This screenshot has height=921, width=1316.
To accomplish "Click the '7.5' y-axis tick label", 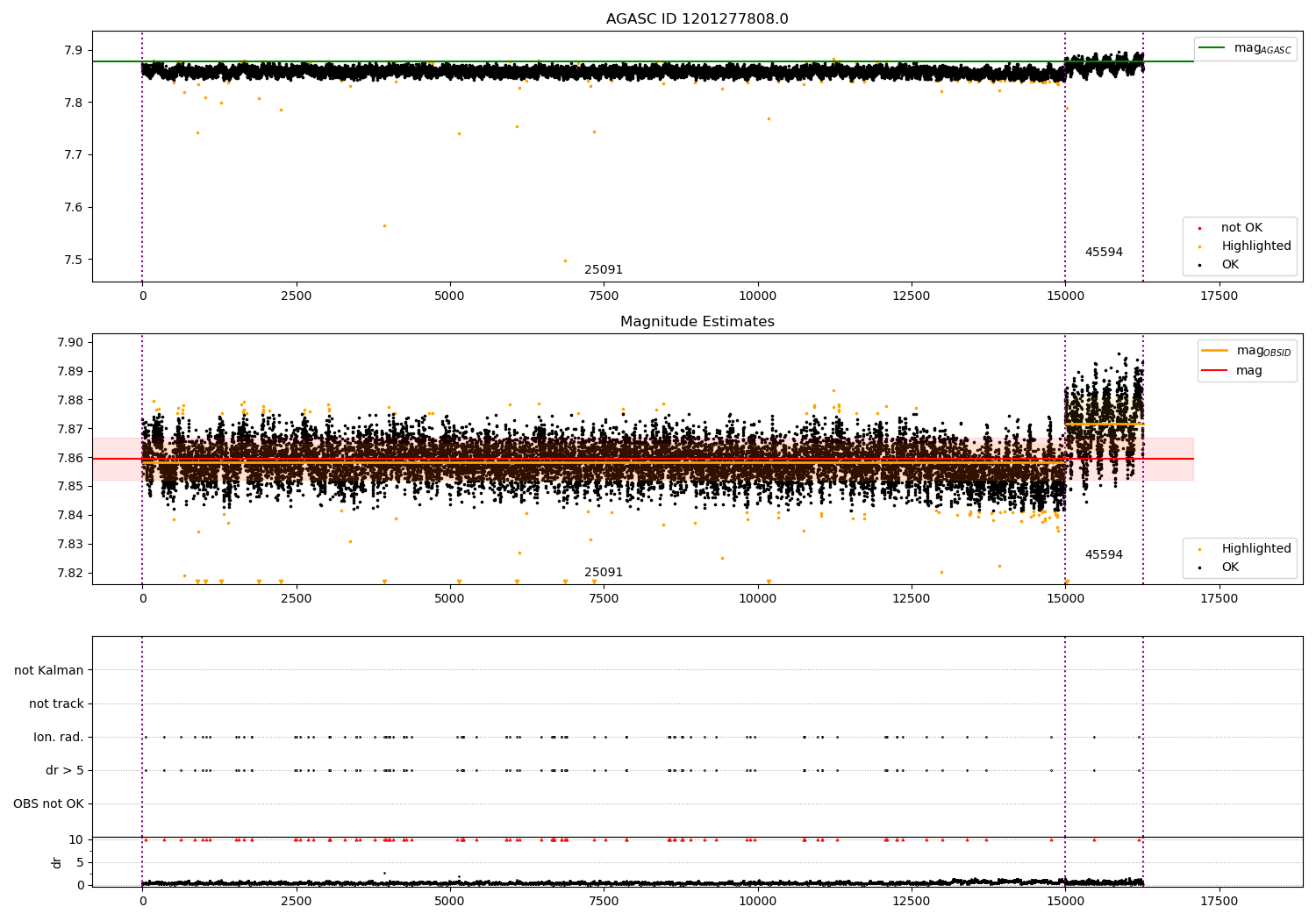I will pyautogui.click(x=73, y=261).
